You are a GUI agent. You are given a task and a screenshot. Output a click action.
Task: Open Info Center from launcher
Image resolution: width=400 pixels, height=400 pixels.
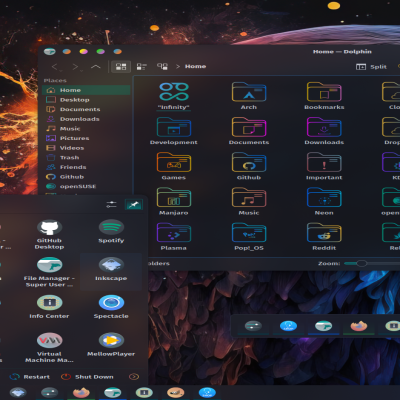coord(49,307)
